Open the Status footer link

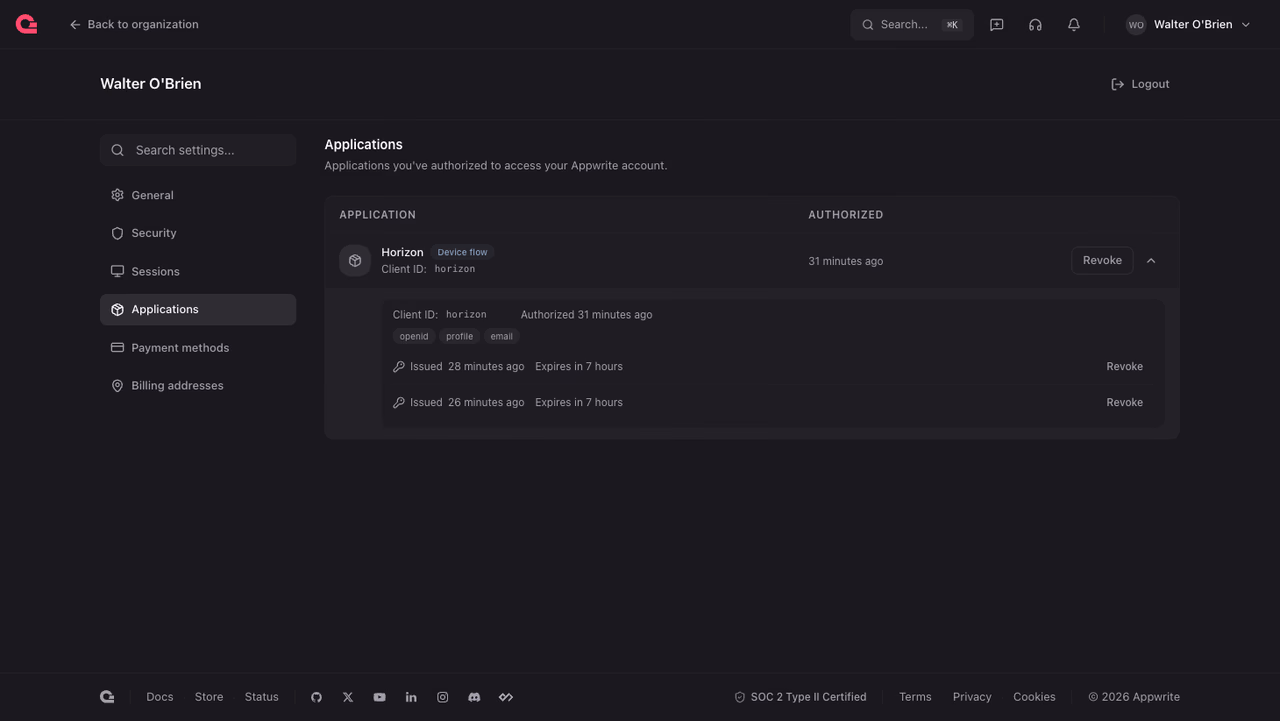(x=262, y=697)
